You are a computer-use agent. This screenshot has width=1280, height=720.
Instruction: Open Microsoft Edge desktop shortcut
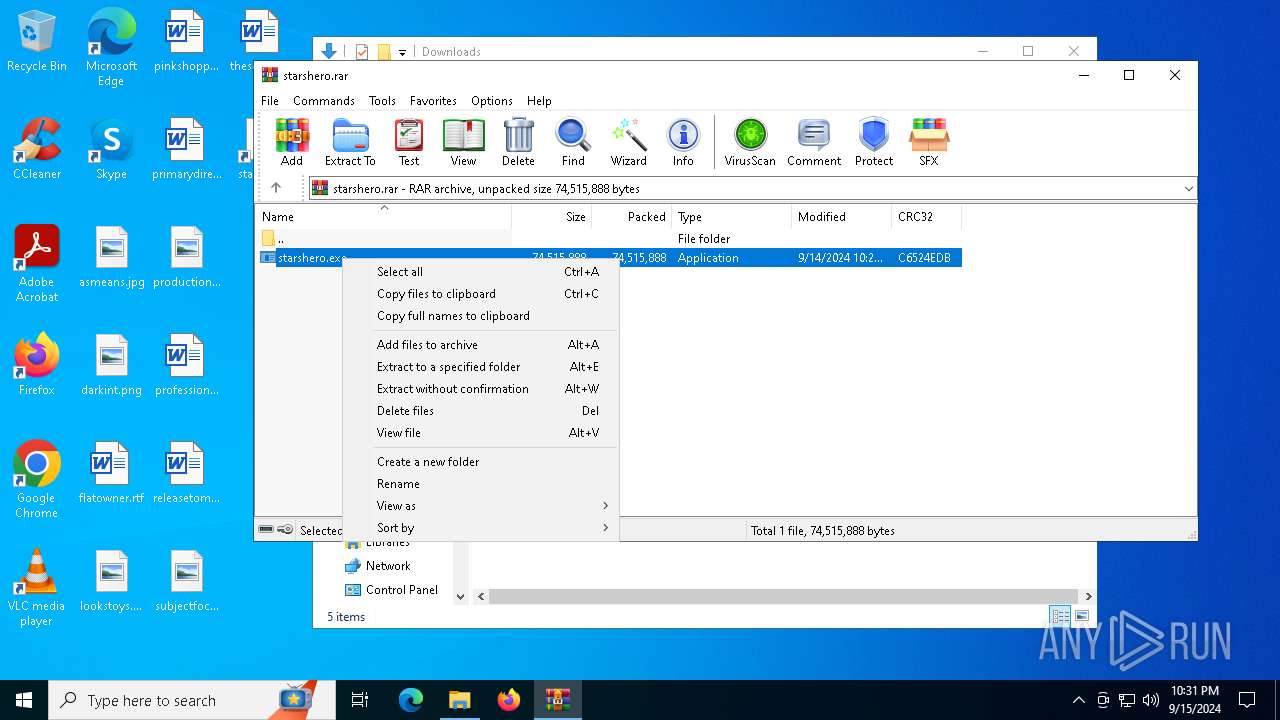coord(111,49)
